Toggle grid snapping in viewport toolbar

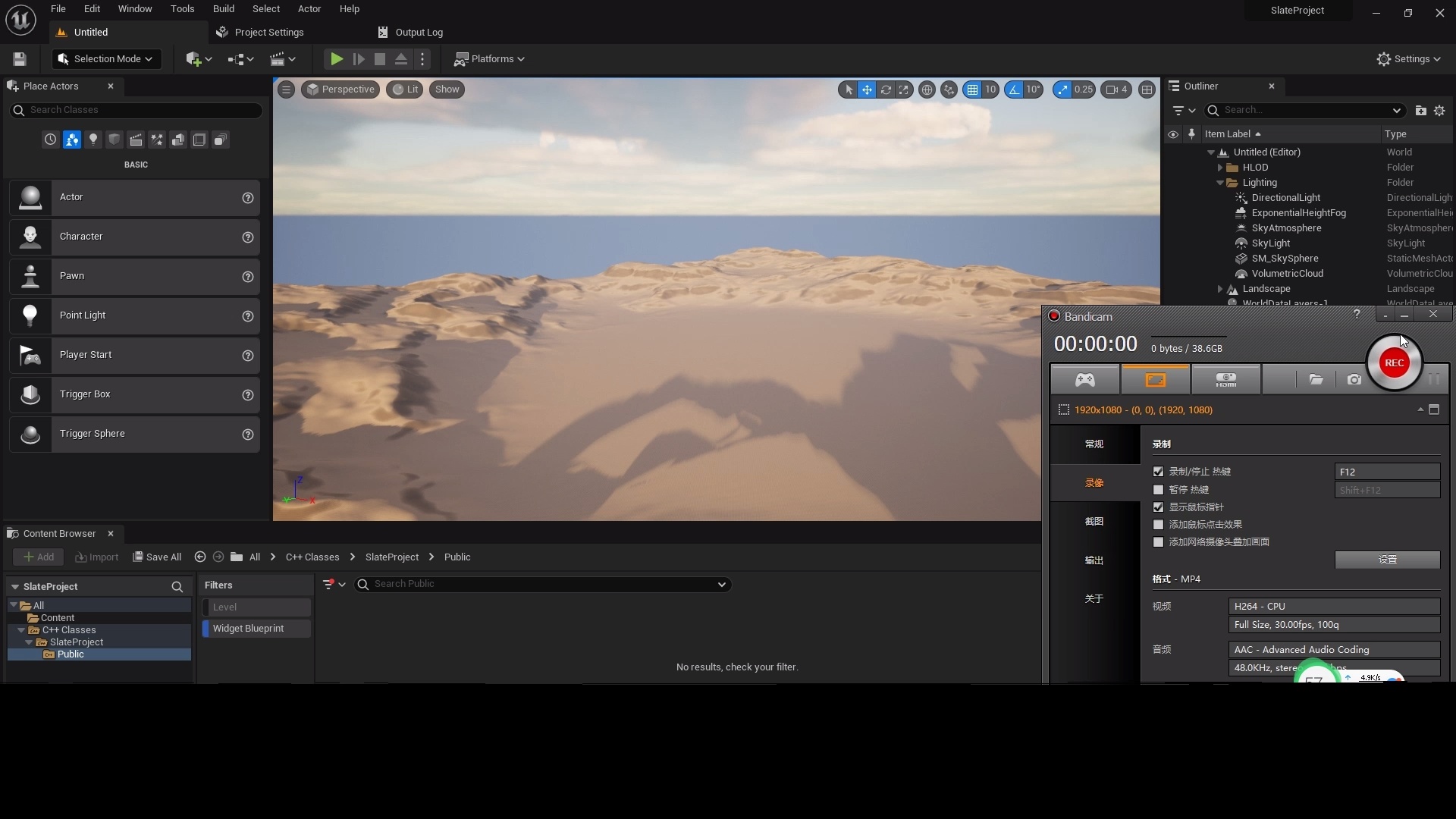tap(972, 89)
